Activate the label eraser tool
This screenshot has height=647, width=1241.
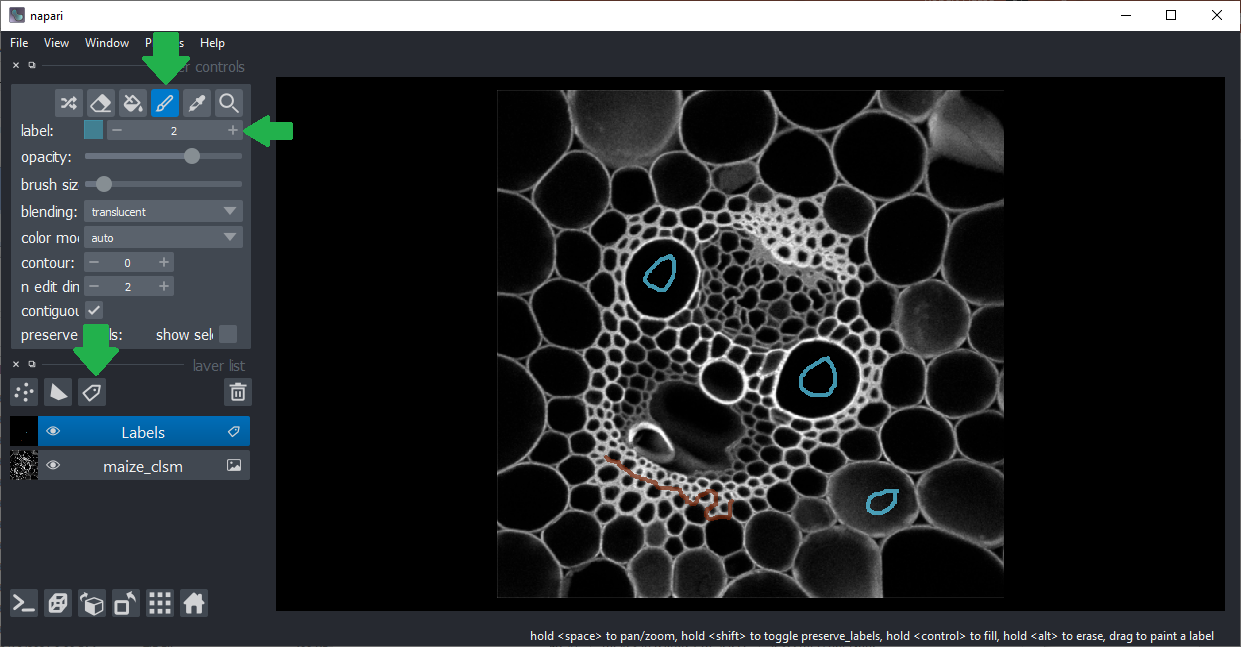coord(100,103)
